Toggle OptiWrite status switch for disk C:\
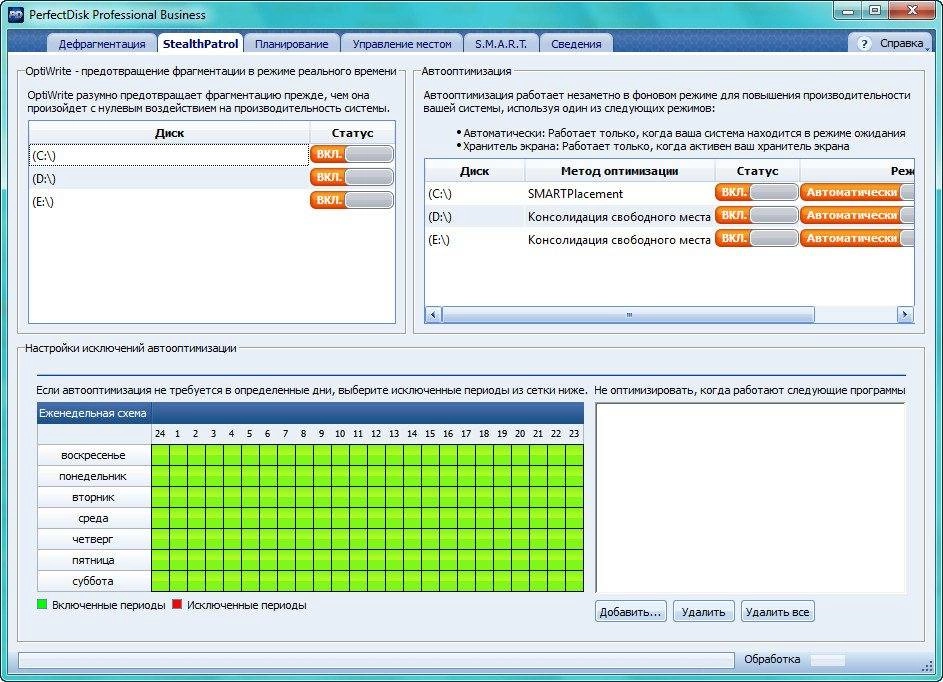Screen dimensions: 943x682 point(352,155)
